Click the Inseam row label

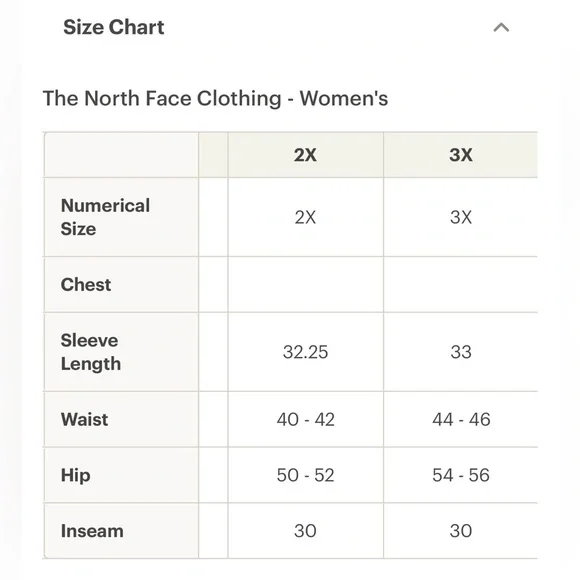click(92, 531)
